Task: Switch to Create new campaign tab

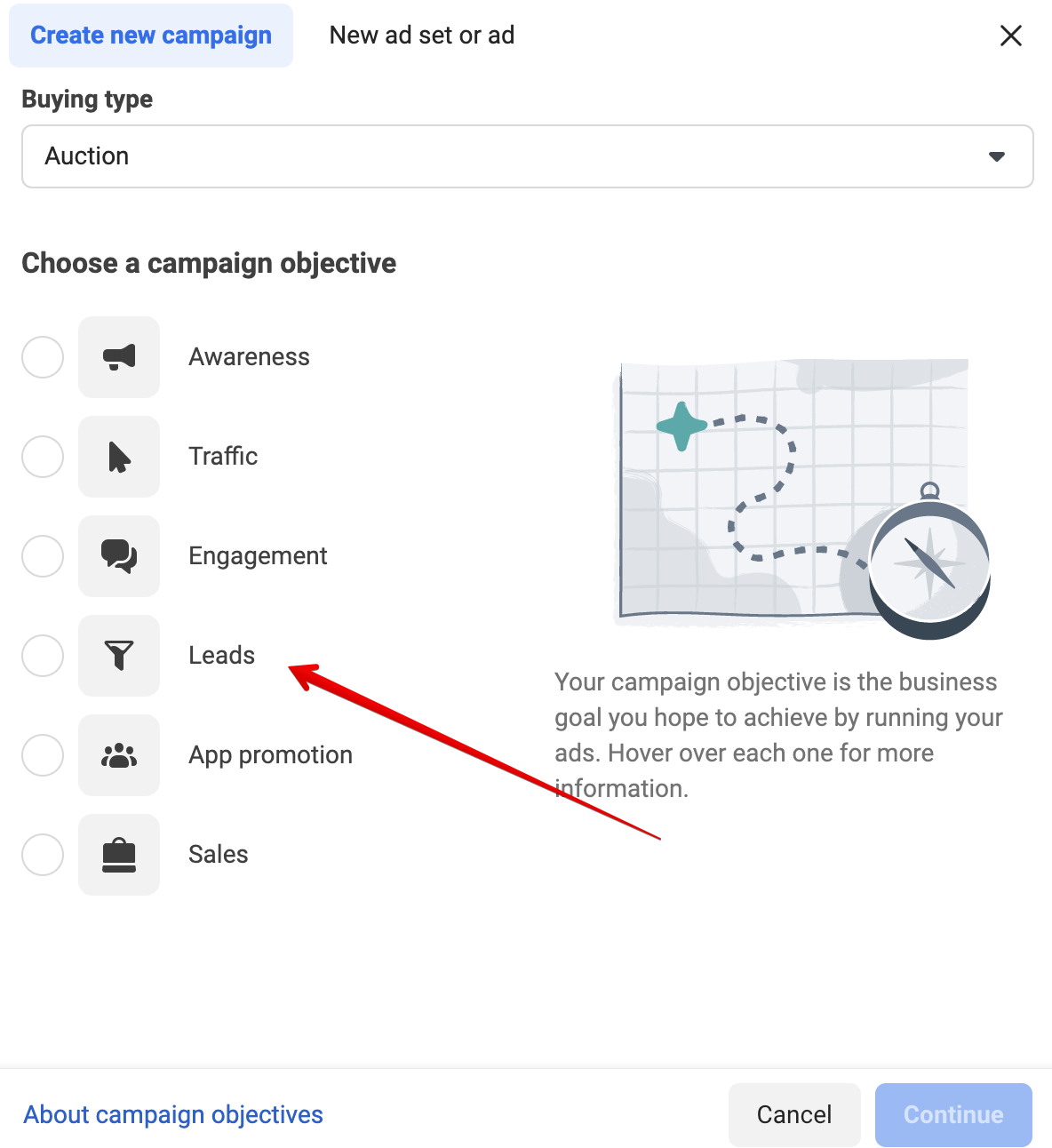Action: [x=151, y=36]
